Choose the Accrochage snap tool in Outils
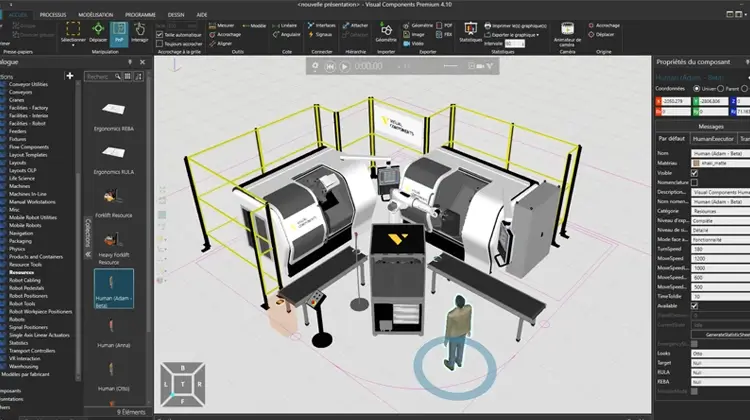Viewport: 750px width, 420px height. click(225, 34)
